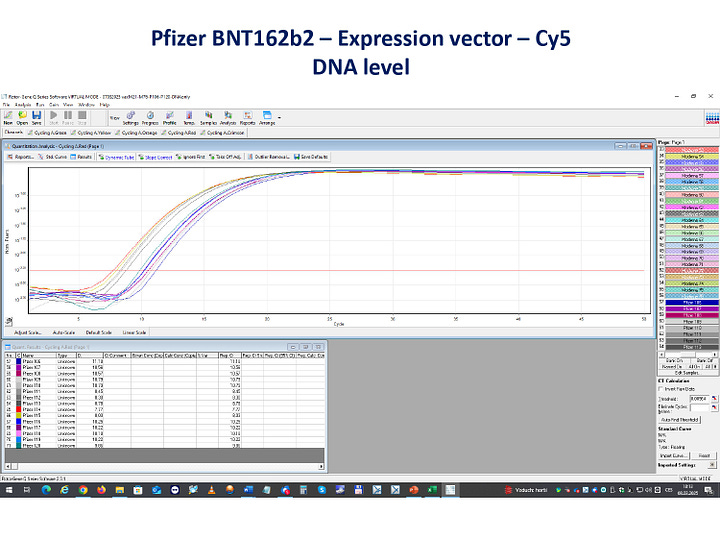Toggle the Pfizer 112 sample in legend
The image size is (720, 540).
click(x=692, y=341)
